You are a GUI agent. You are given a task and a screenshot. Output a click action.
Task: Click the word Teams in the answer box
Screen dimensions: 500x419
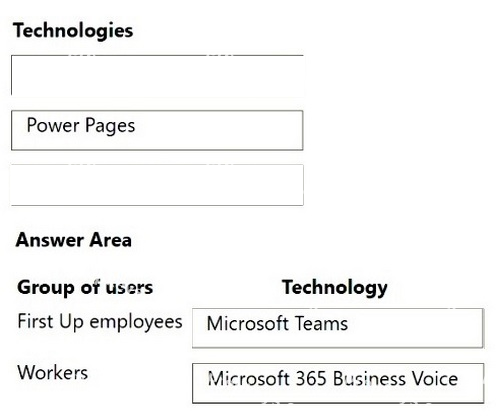(x=321, y=324)
